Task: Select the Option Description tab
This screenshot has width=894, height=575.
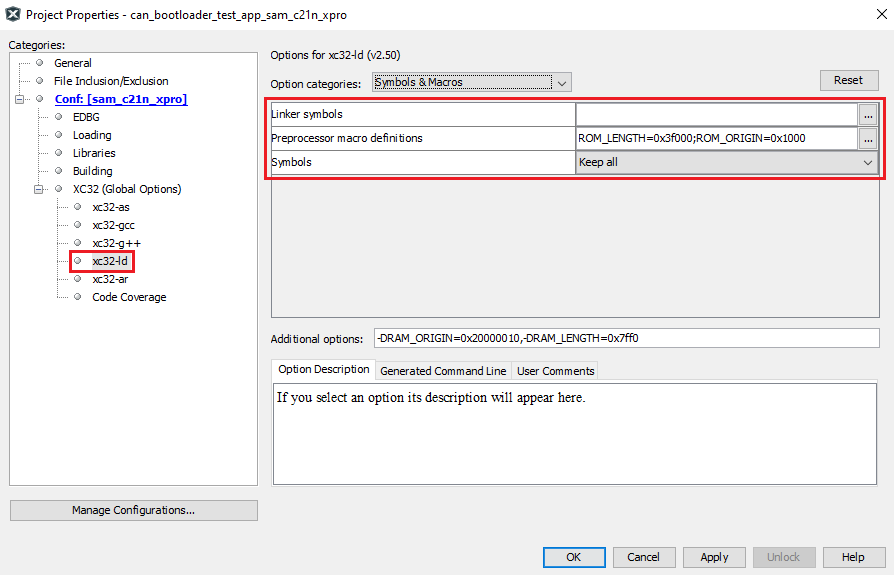Action: click(x=324, y=370)
